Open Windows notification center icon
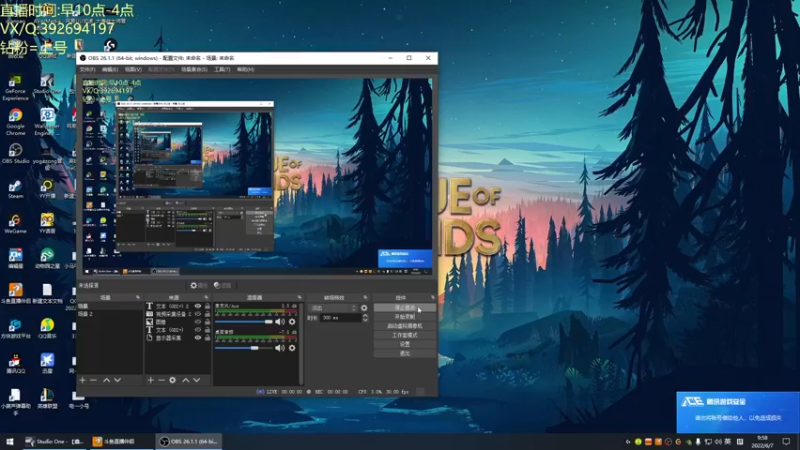Screen dimensions: 800x450 click(786, 441)
